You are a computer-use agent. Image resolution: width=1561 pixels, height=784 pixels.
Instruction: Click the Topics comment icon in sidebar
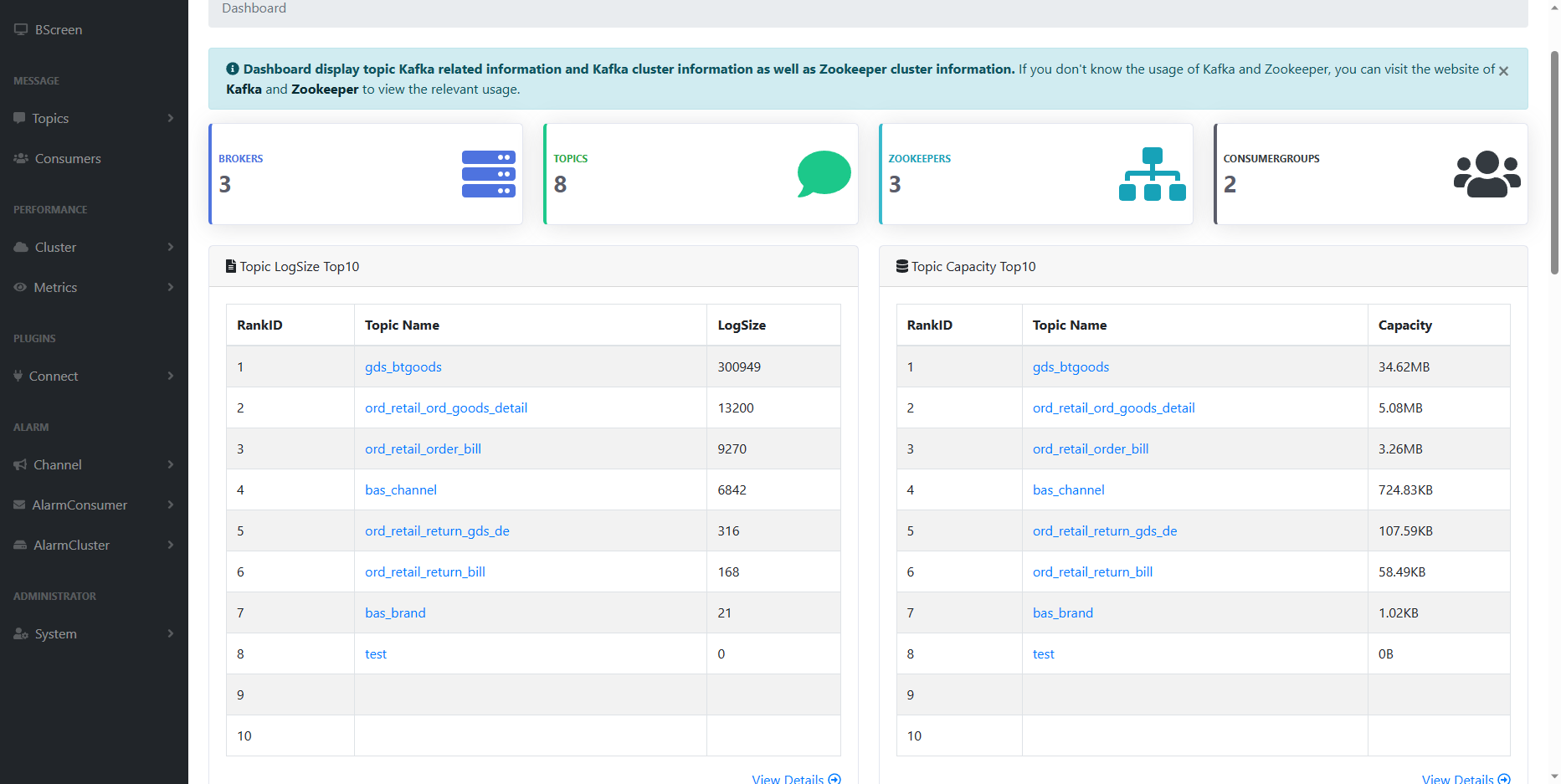tap(19, 118)
